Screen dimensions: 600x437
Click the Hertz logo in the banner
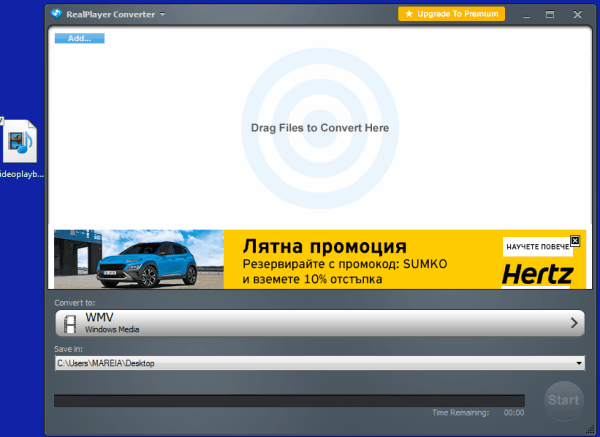click(x=537, y=273)
